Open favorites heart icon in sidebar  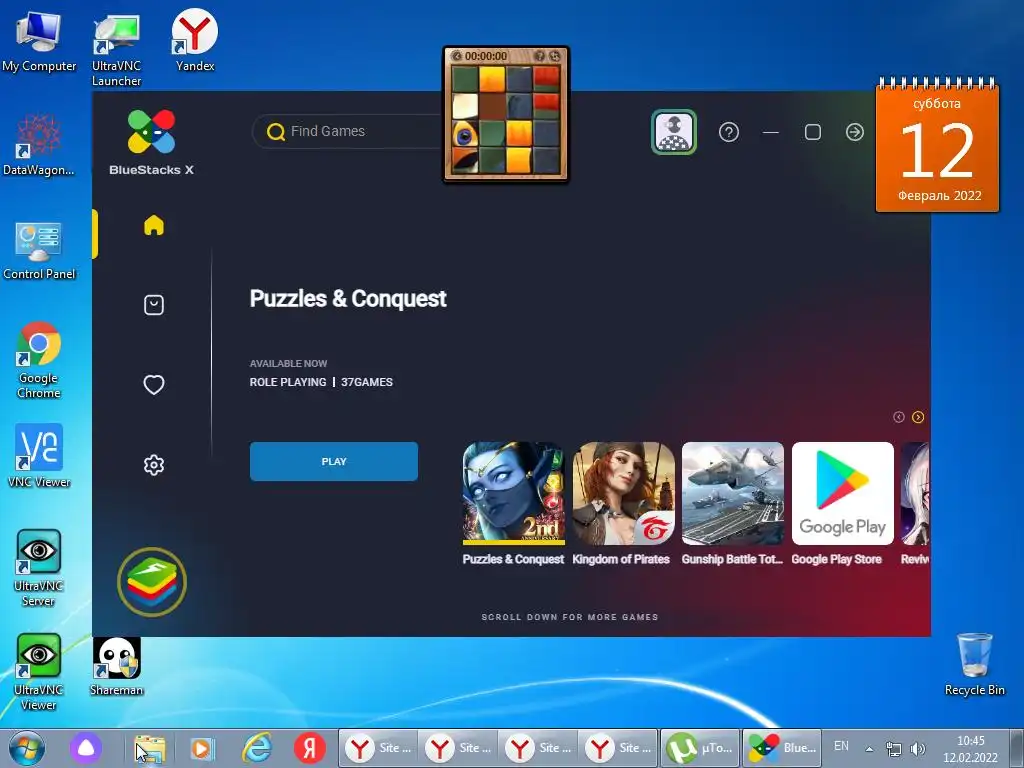153,385
